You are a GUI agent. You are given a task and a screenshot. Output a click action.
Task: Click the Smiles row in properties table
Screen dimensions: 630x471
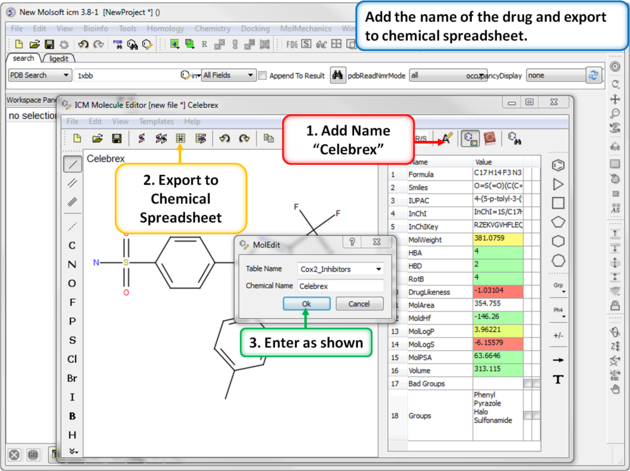click(464, 187)
